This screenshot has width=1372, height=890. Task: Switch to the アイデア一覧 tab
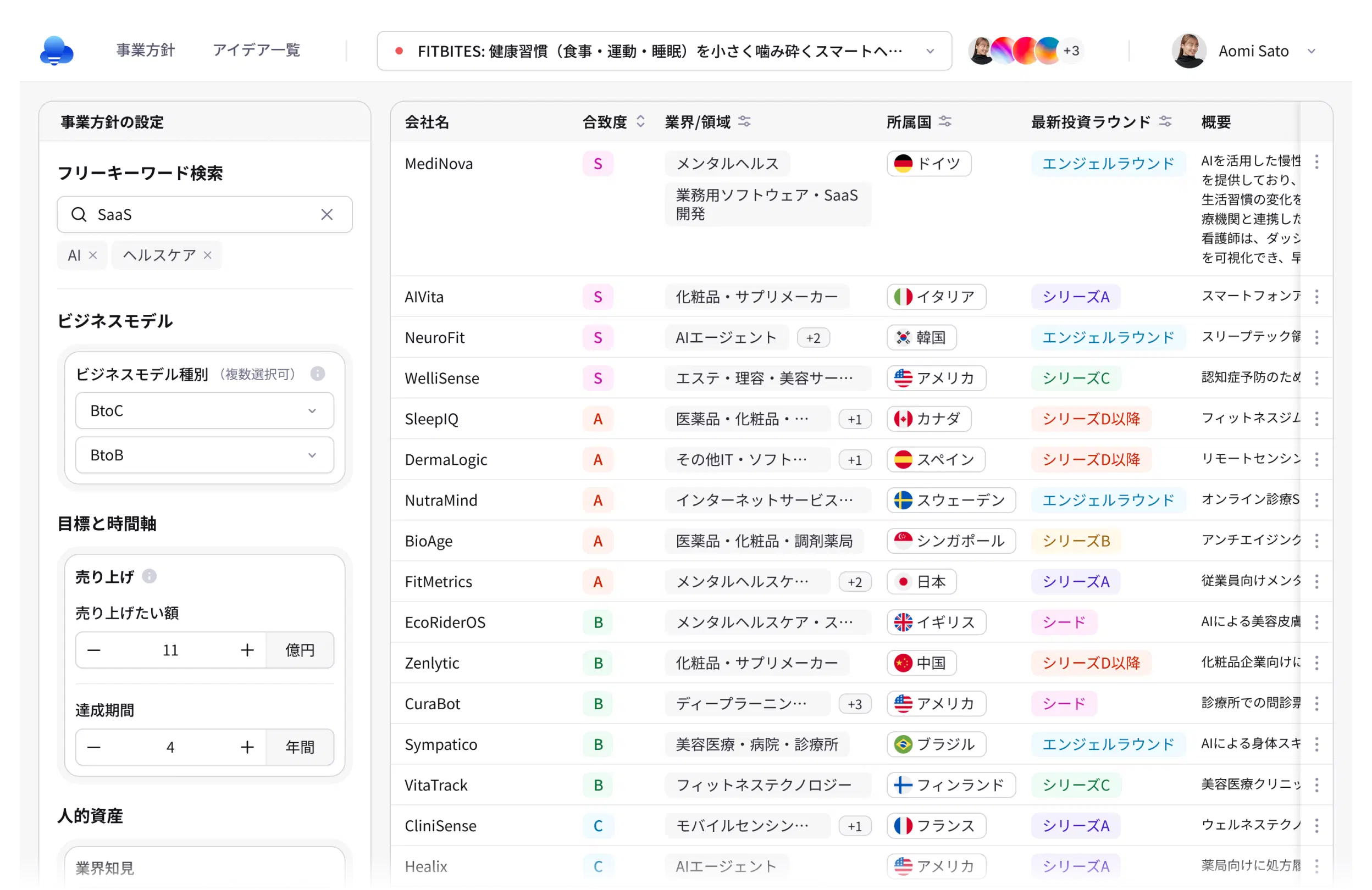257,51
